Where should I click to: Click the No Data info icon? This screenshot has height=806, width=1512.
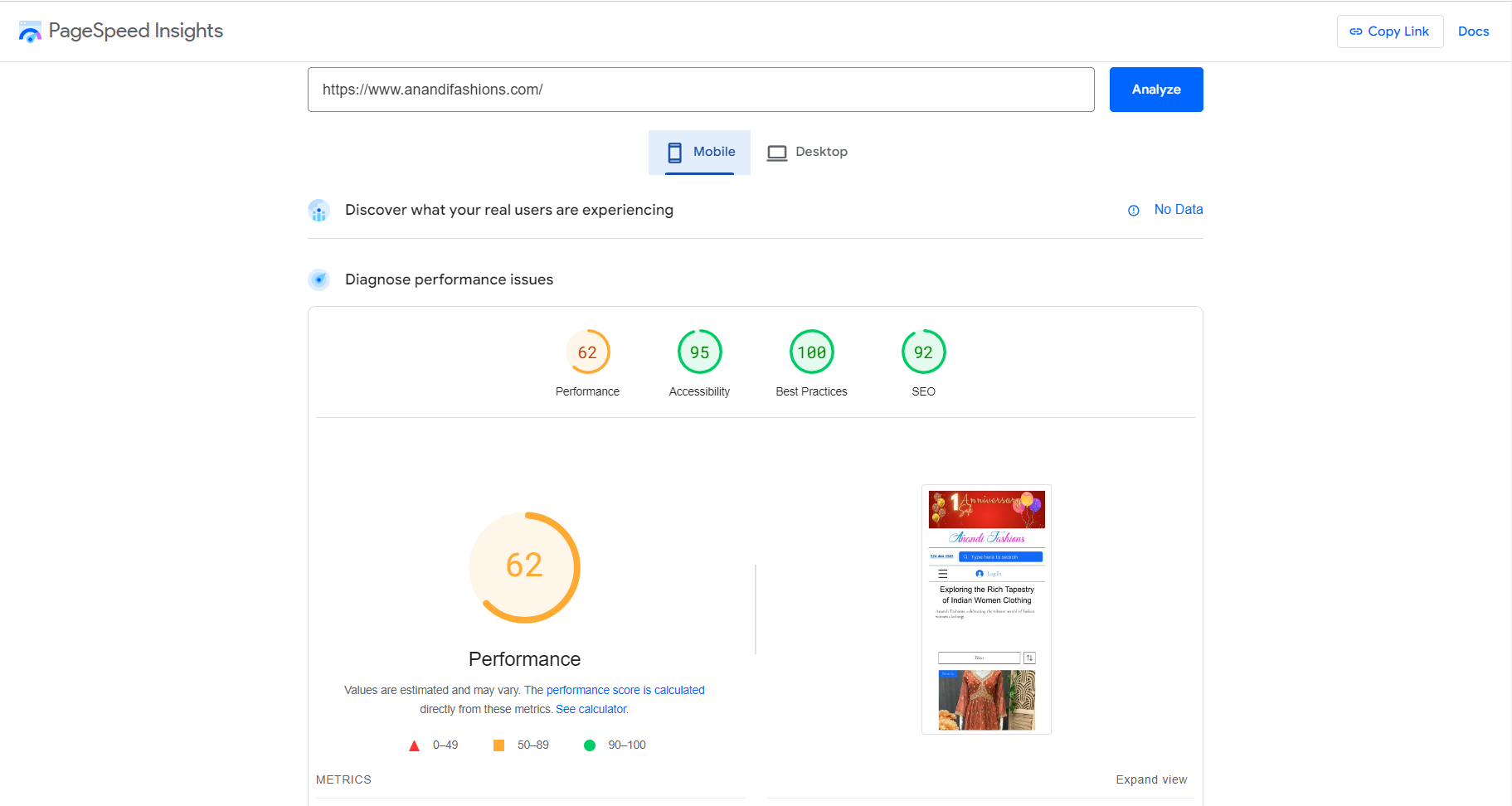pyautogui.click(x=1134, y=211)
